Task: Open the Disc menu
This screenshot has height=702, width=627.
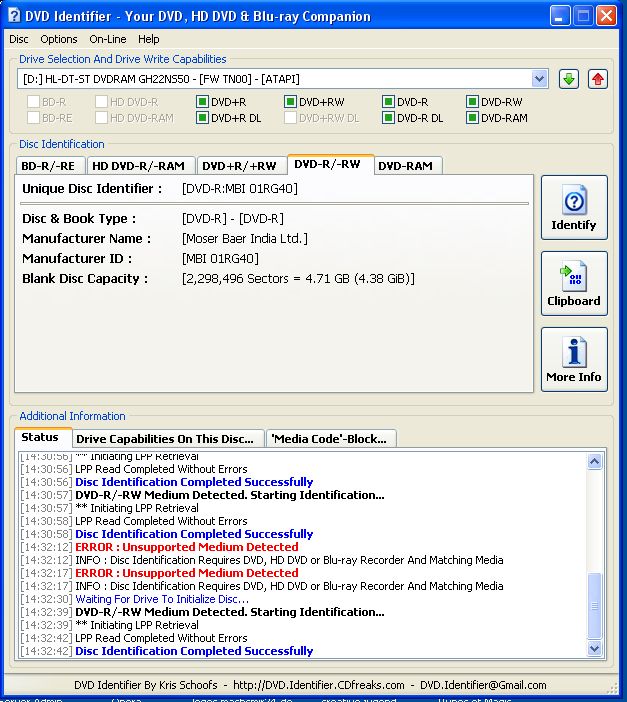Action: 18,39
